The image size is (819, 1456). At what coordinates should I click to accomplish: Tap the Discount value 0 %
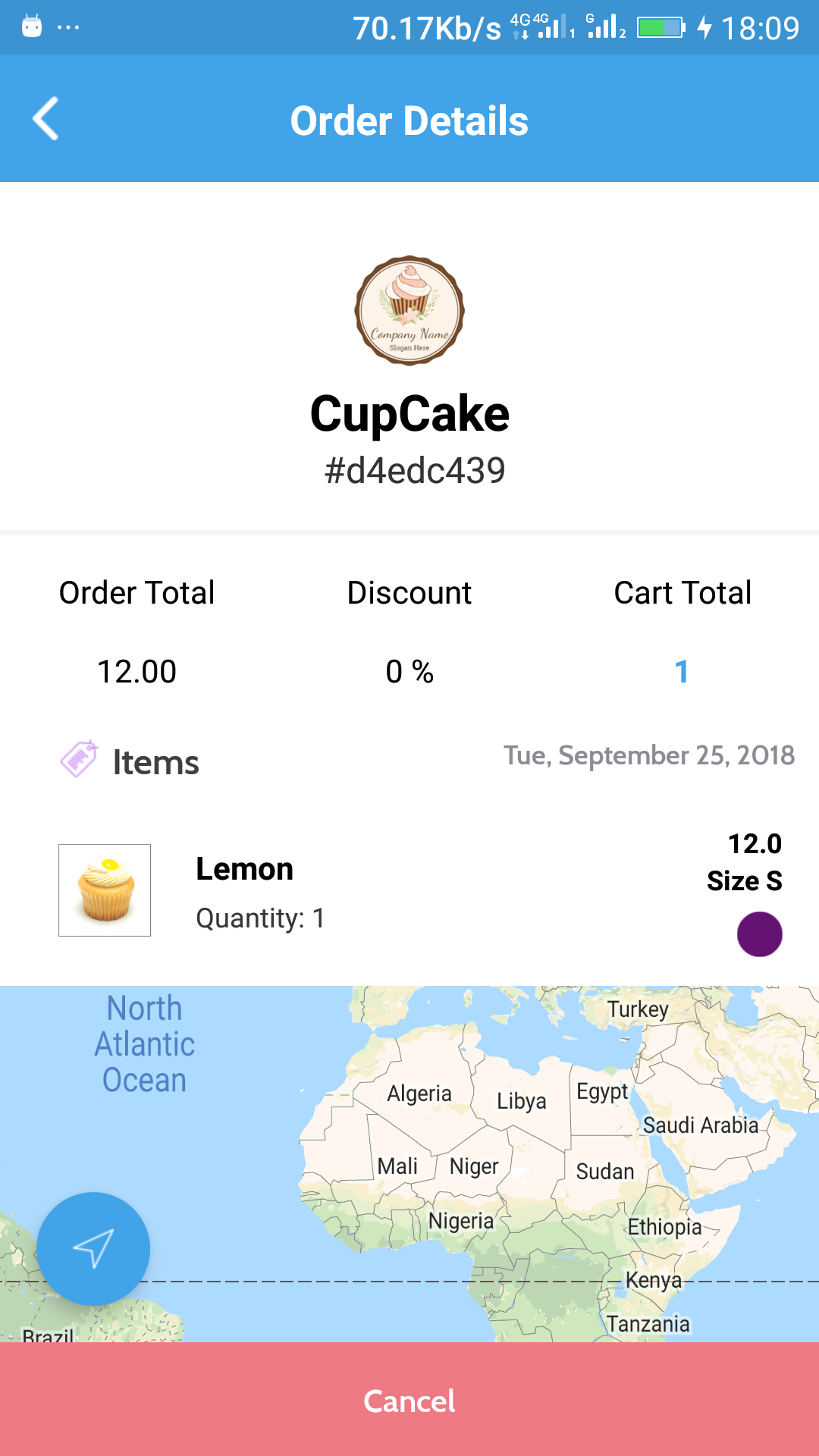(409, 672)
